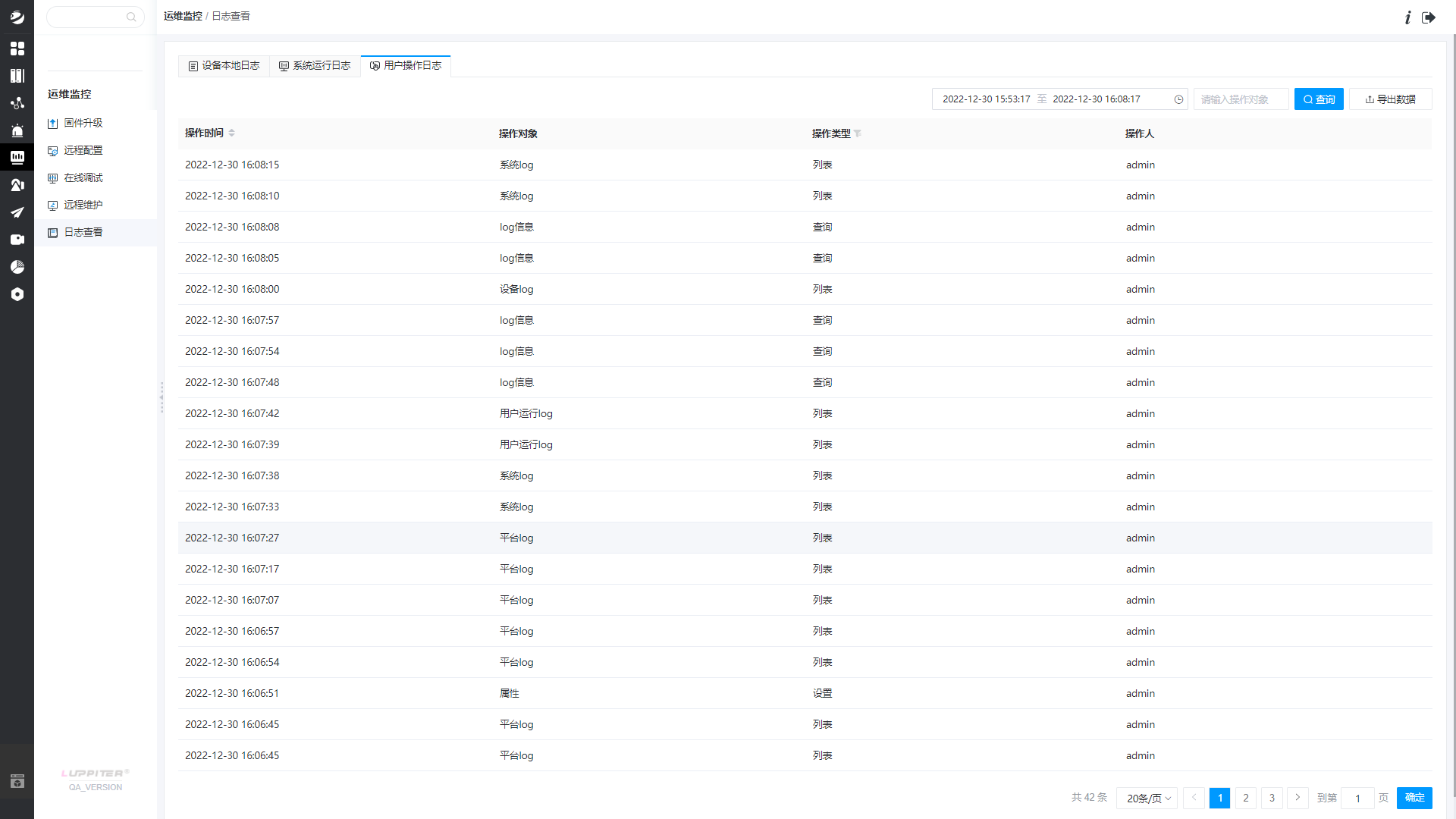Click the pie chart statistics sidebar icon
The height and width of the screenshot is (819, 1456).
pos(17,267)
